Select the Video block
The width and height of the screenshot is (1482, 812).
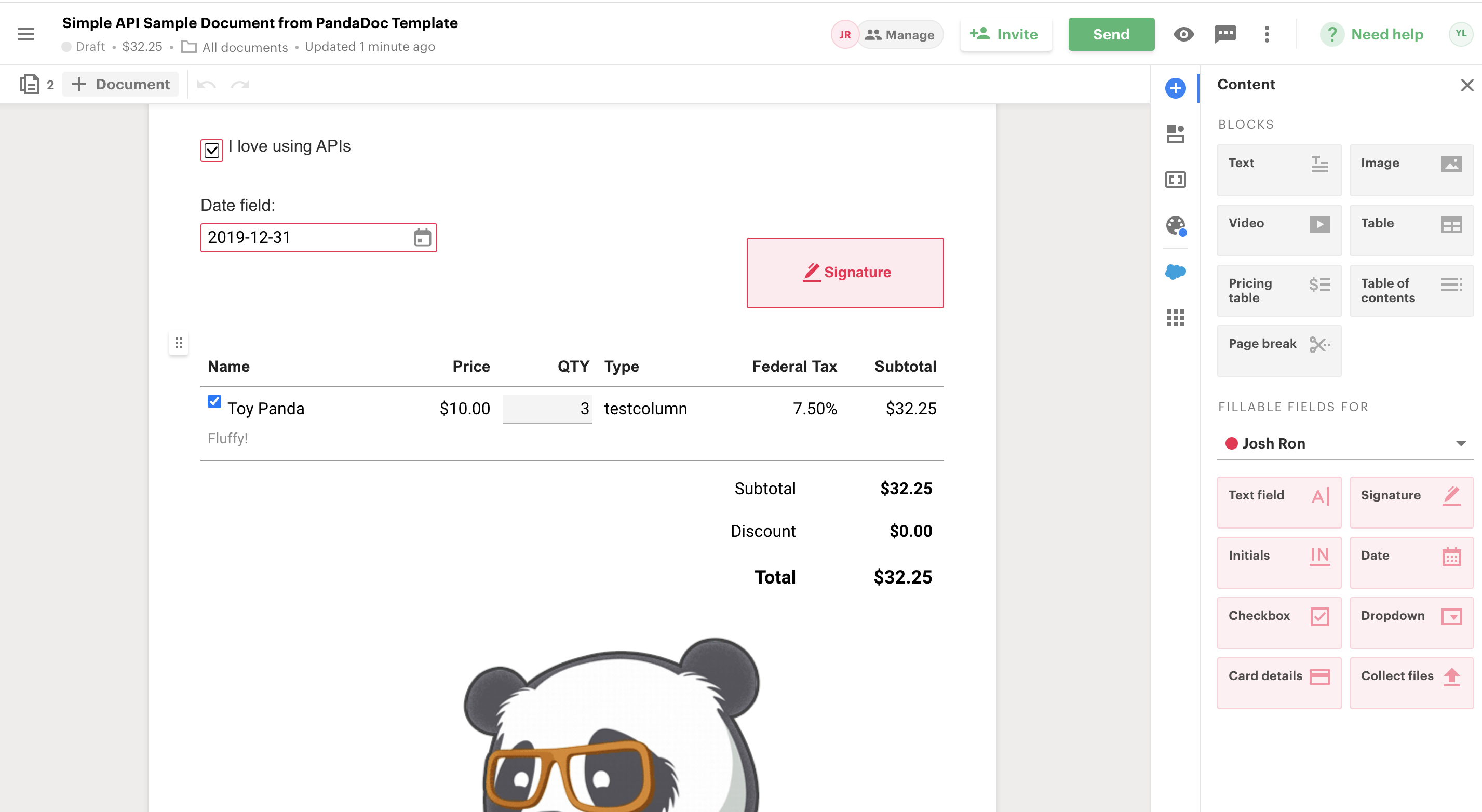click(x=1278, y=230)
